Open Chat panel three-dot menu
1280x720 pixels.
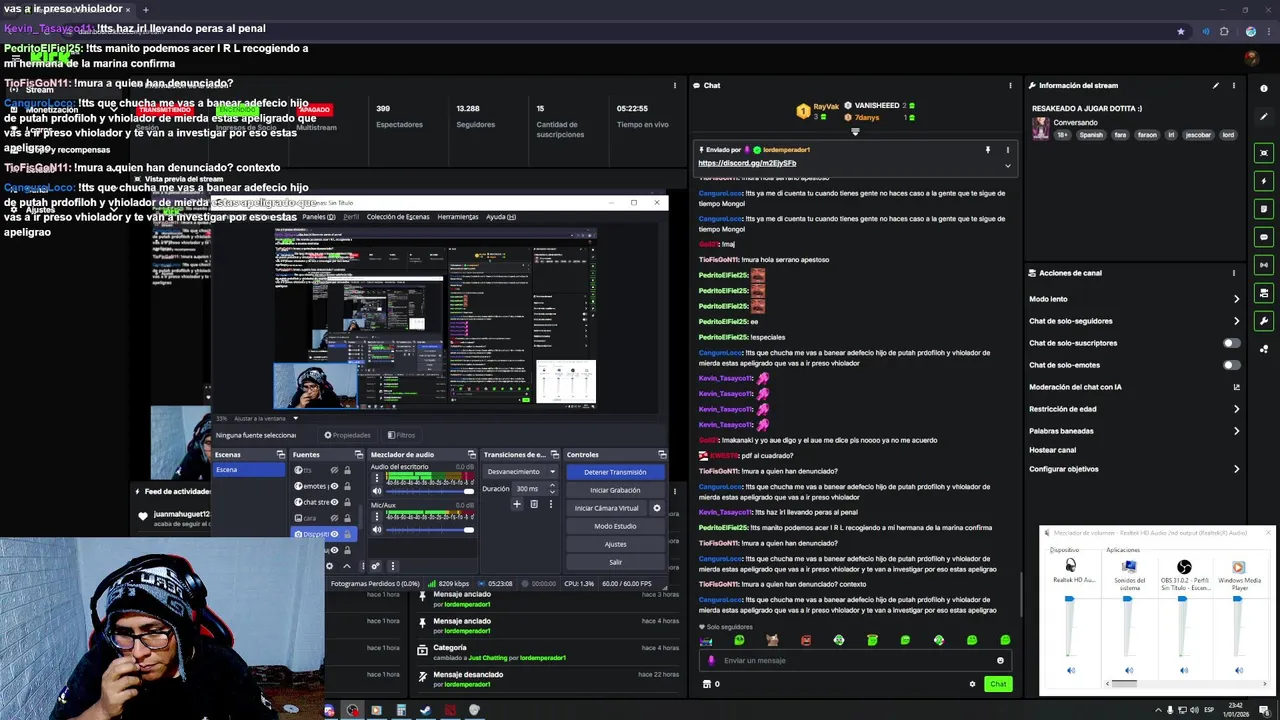click(1010, 86)
